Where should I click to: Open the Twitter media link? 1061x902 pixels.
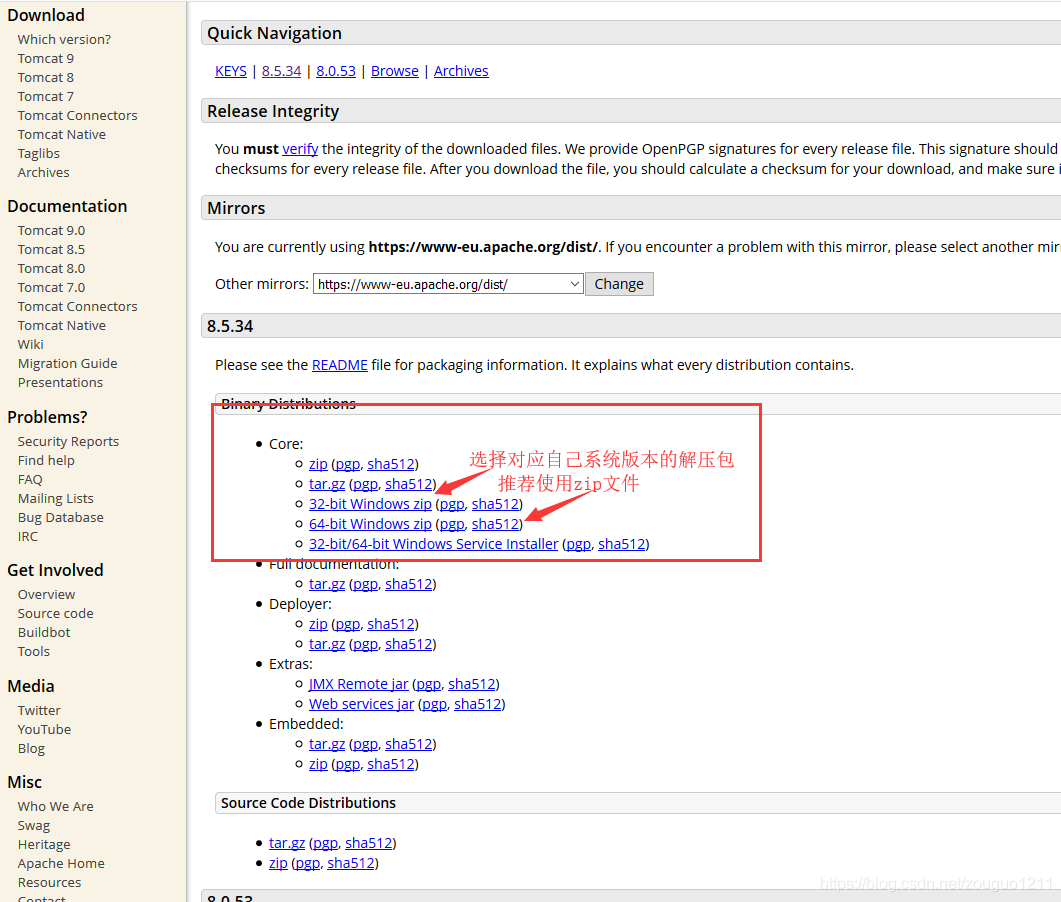pyautogui.click(x=39, y=711)
